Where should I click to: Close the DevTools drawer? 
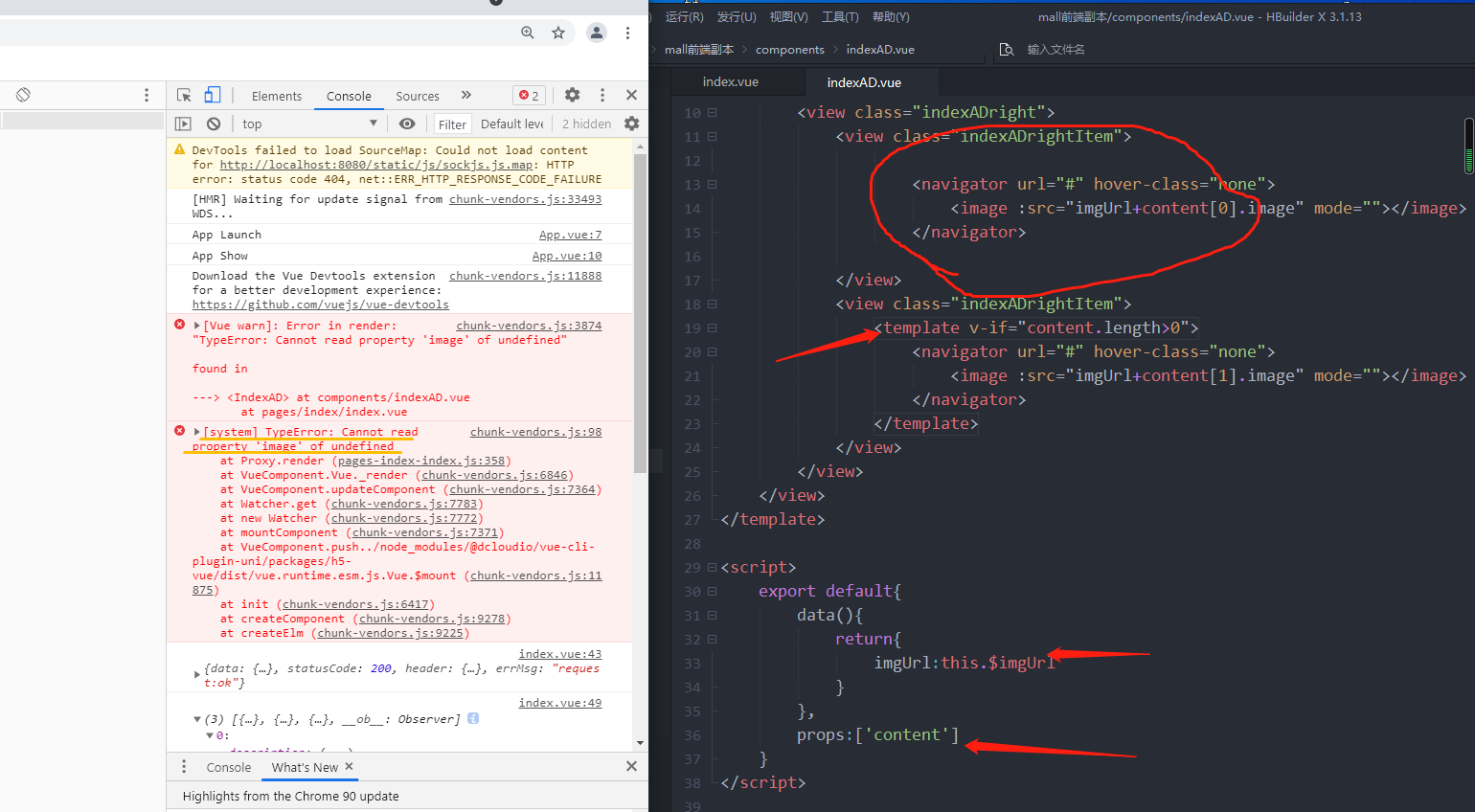[x=631, y=766]
